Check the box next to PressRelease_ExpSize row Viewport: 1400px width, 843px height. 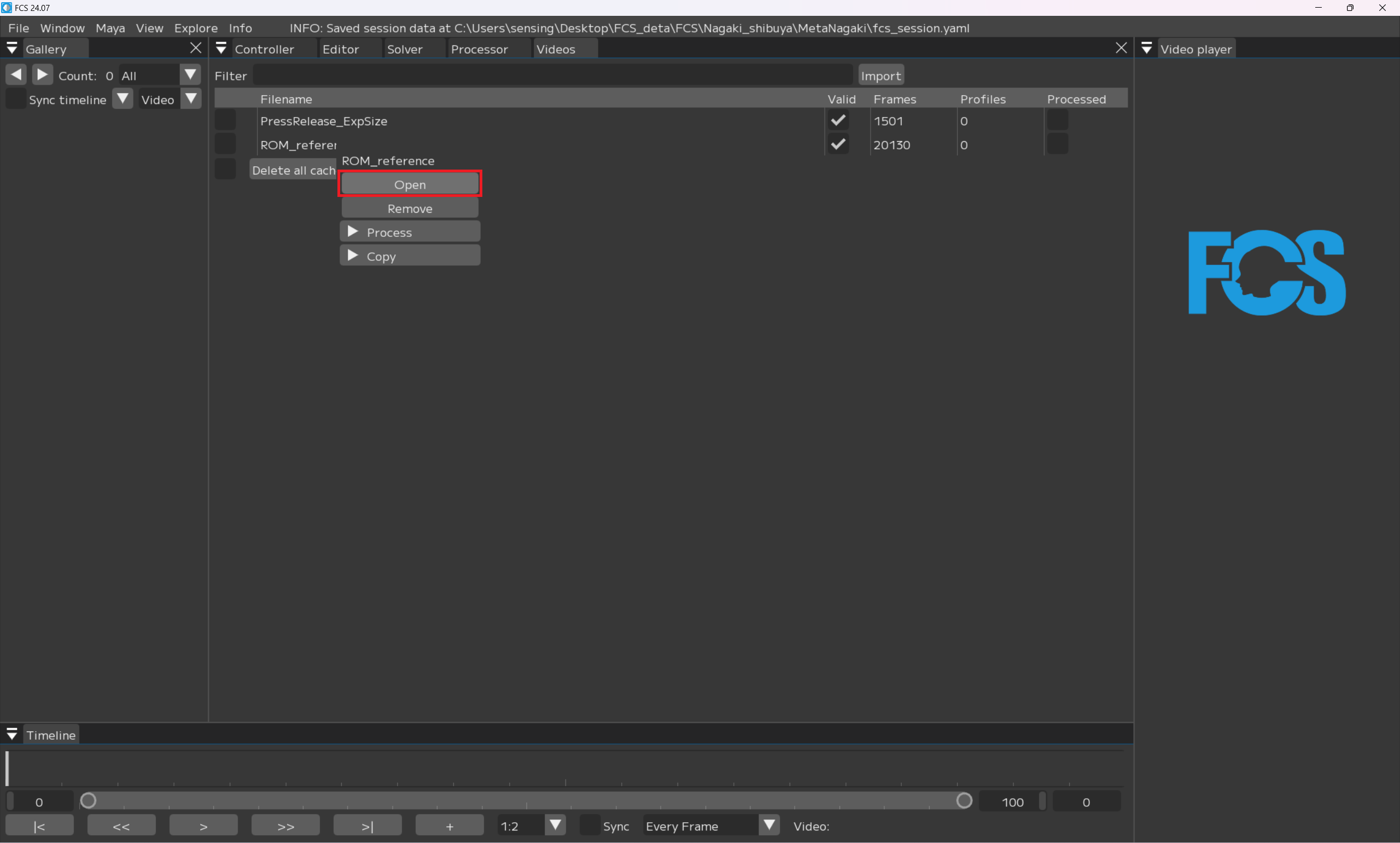click(x=225, y=120)
